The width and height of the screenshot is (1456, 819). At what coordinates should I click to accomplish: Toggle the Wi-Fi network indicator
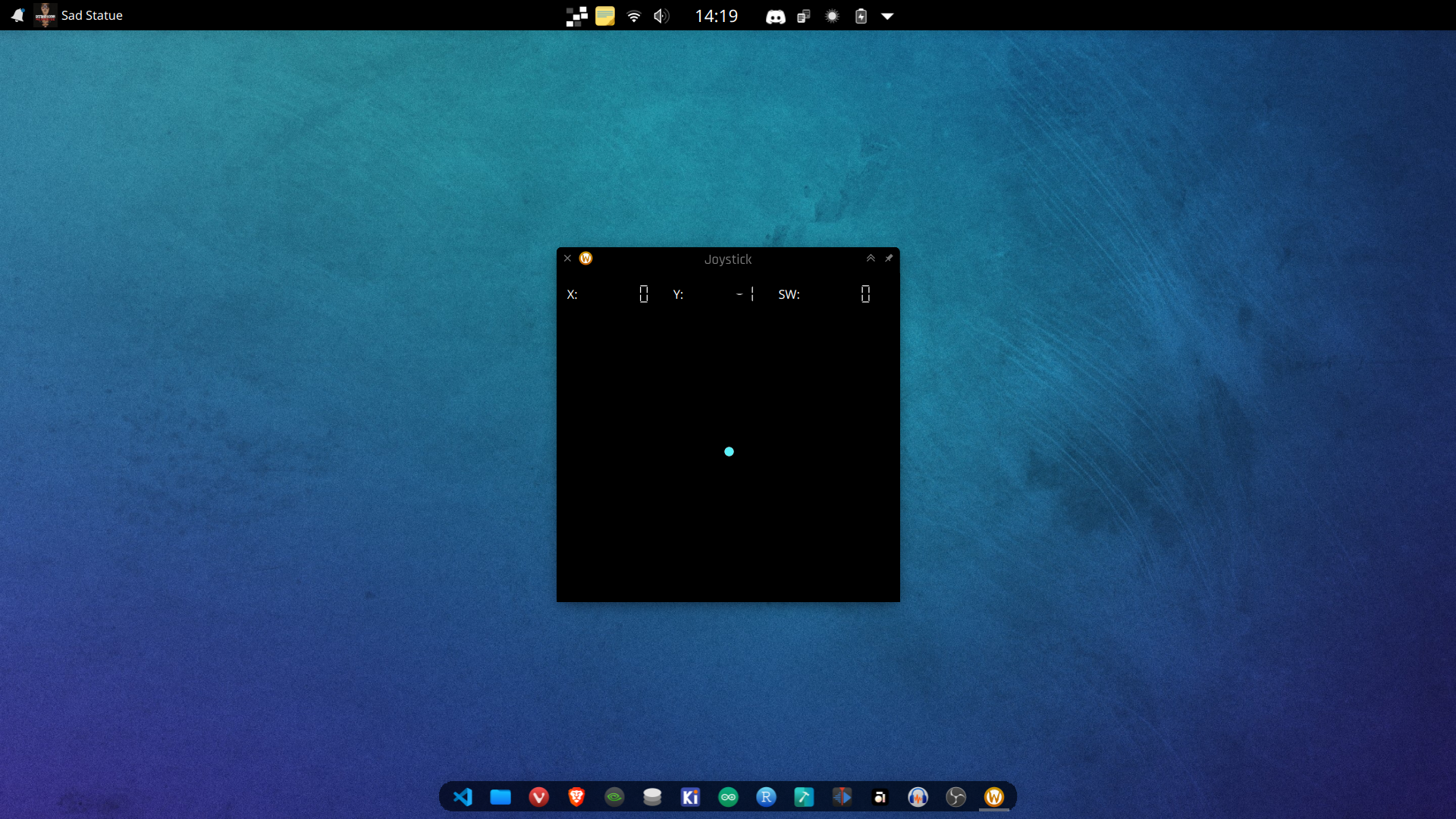tap(634, 16)
